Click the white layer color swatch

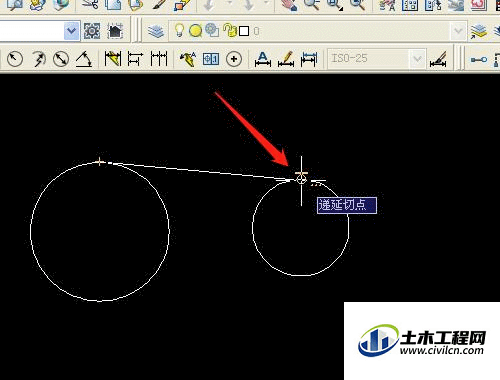click(x=244, y=31)
